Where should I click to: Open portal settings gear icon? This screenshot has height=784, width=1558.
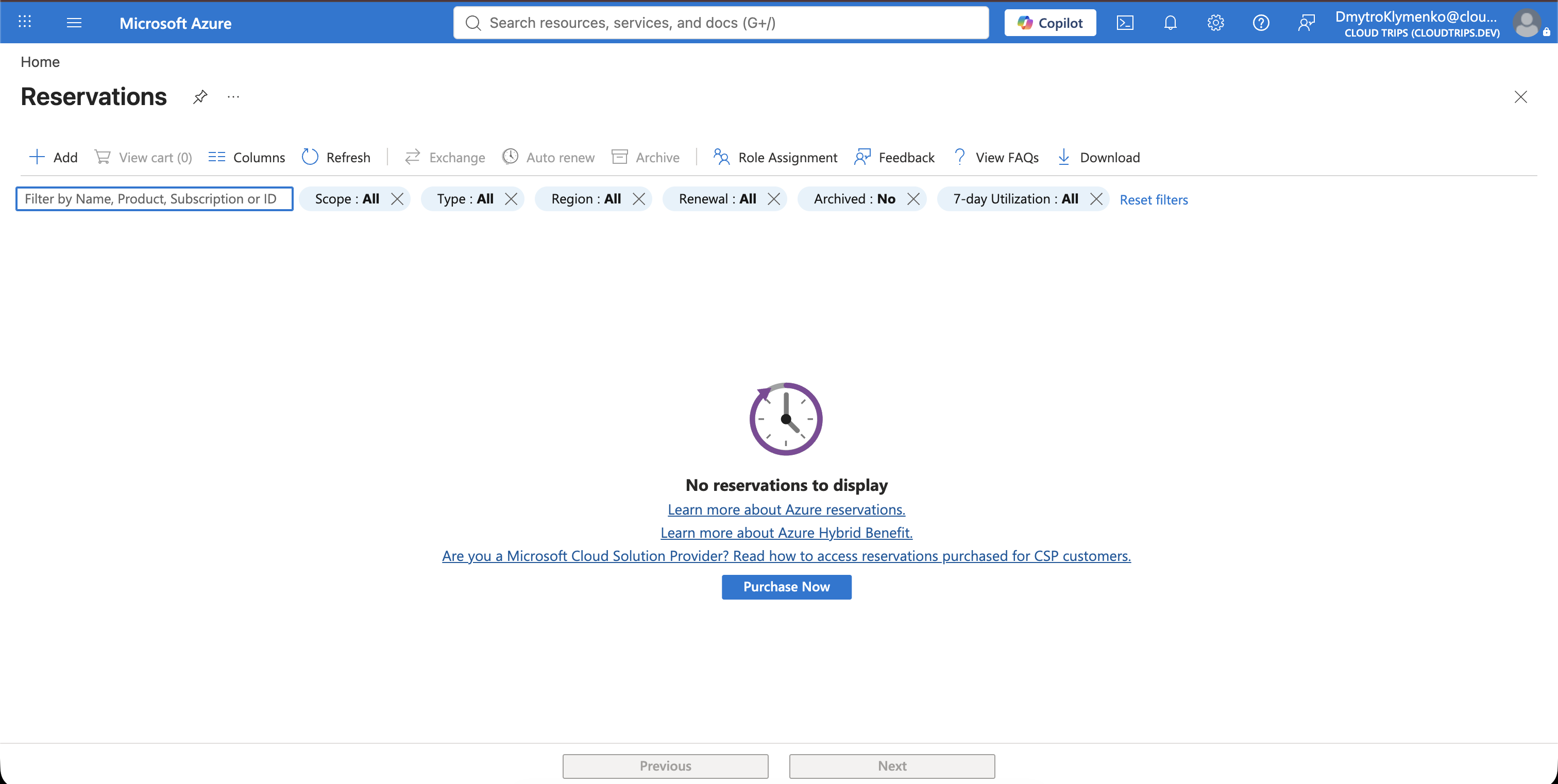[1216, 22]
